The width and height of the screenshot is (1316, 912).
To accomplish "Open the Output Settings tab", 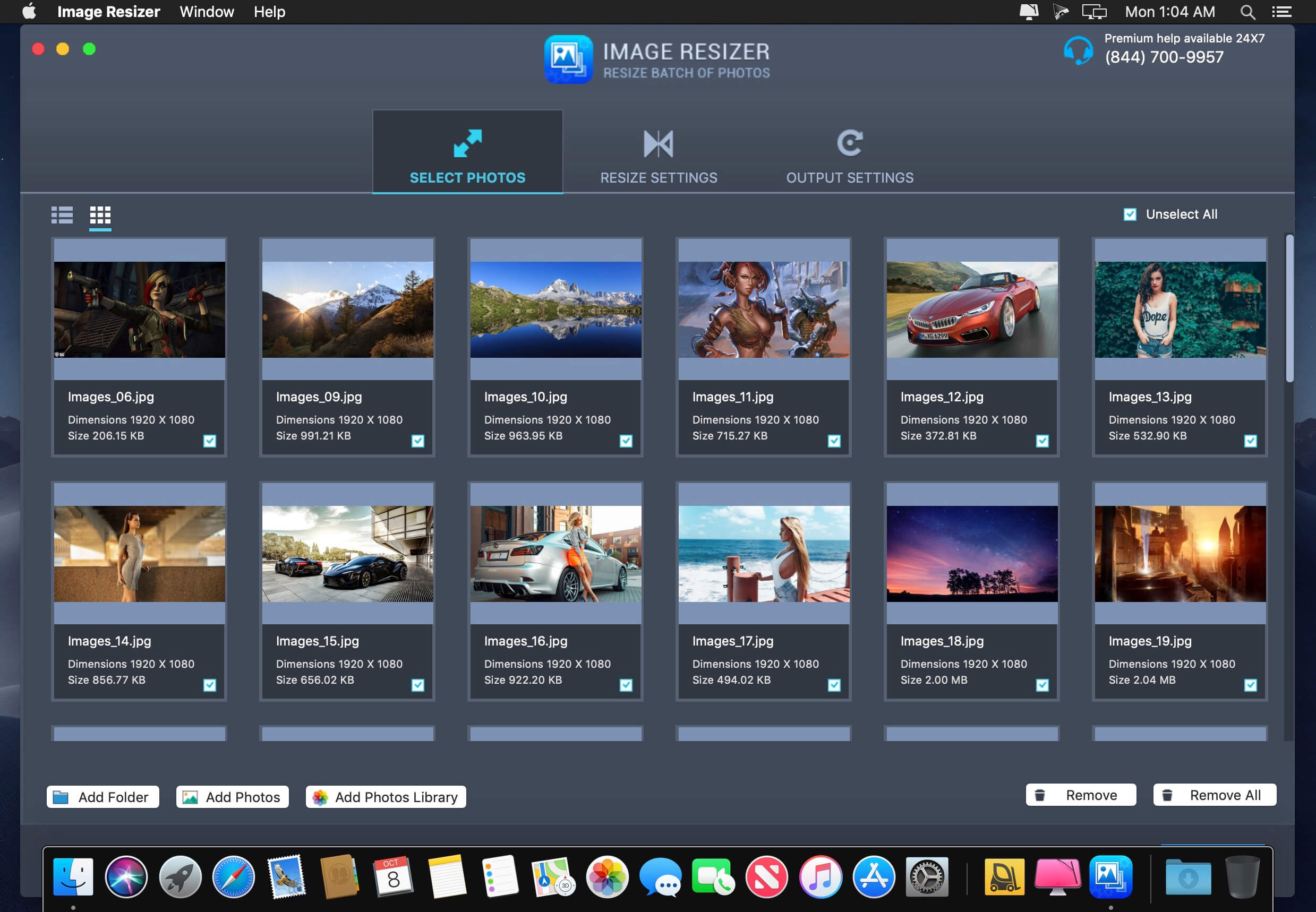I will [x=850, y=152].
